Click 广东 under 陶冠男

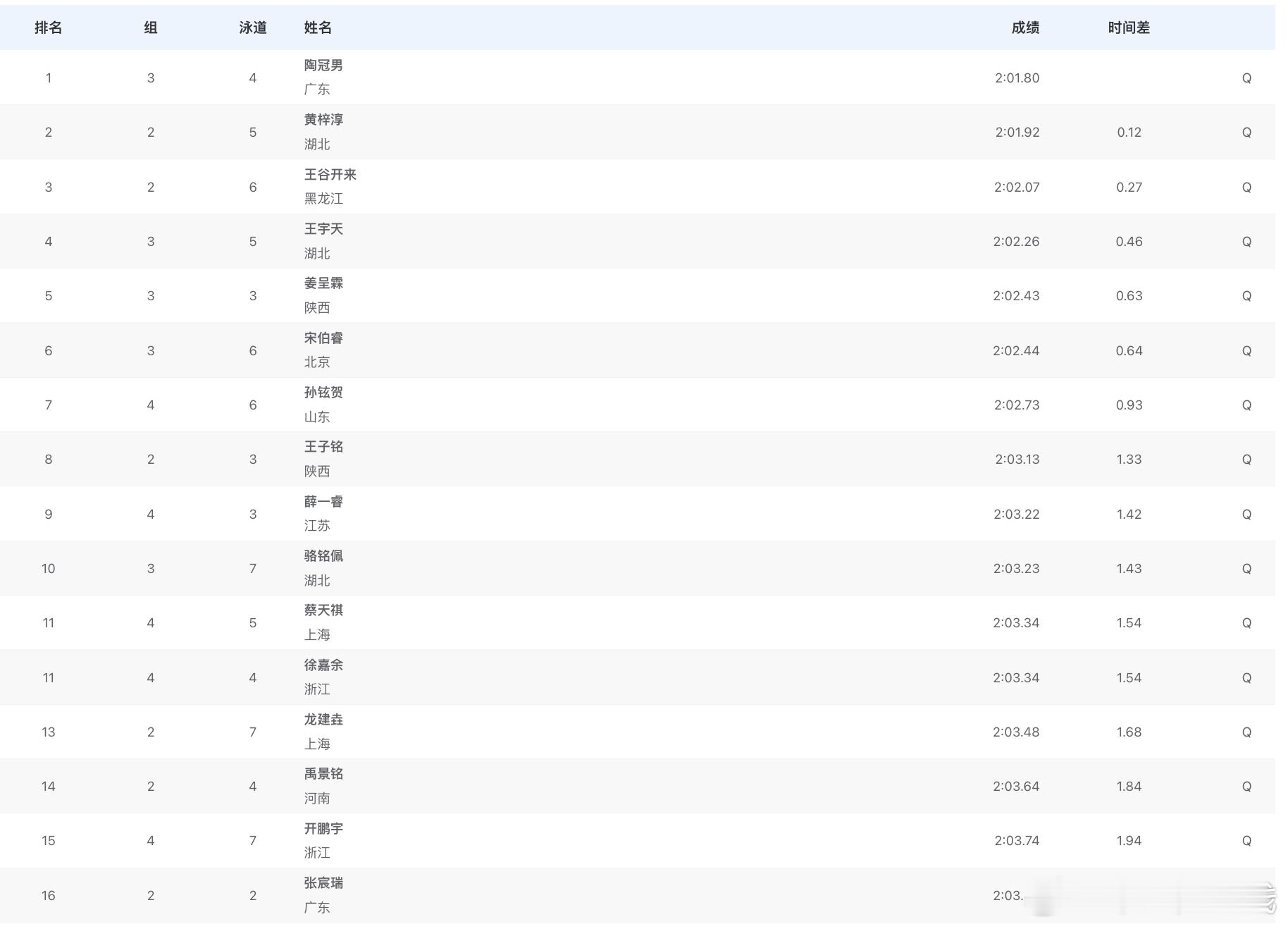317,90
